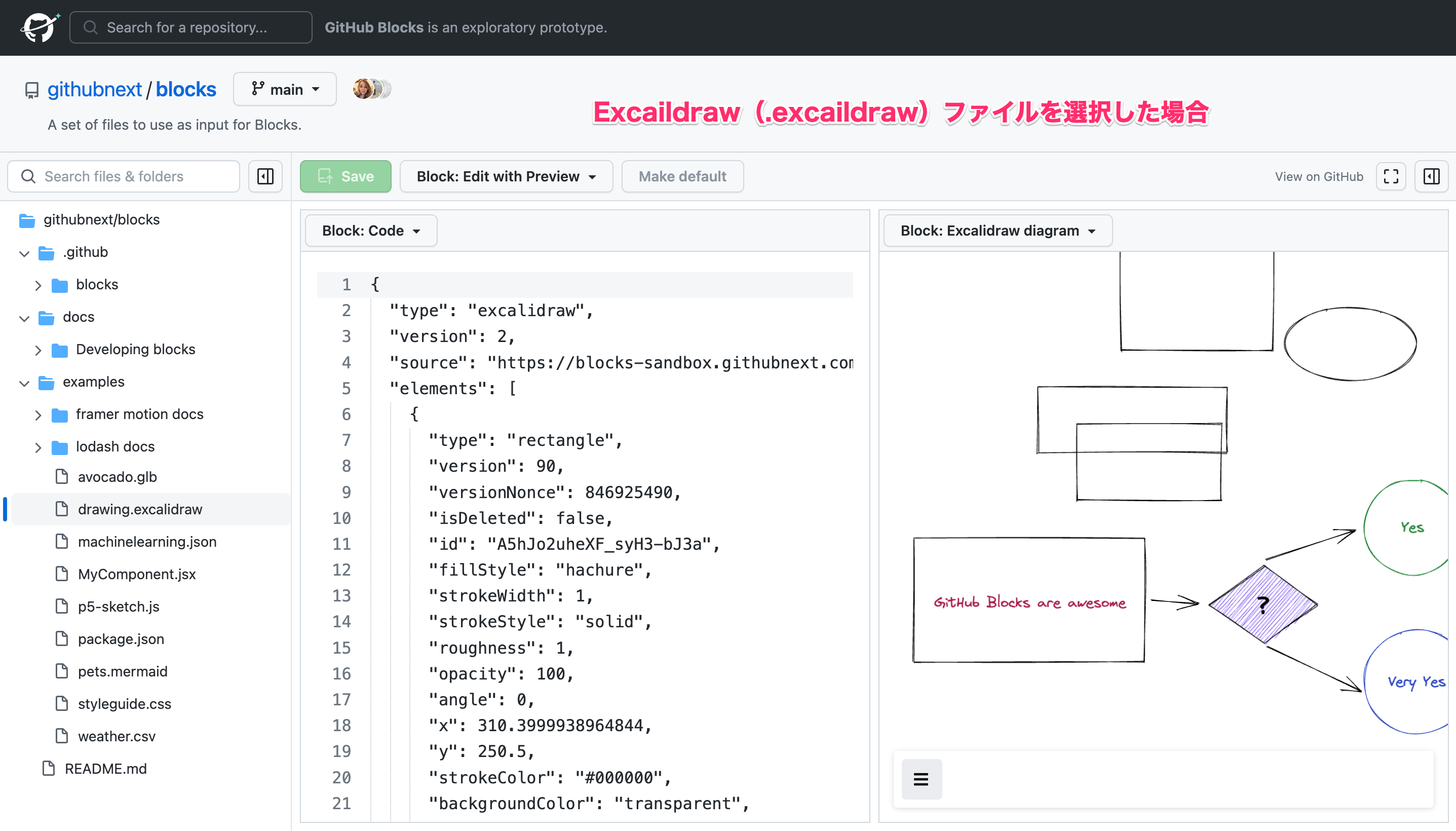Open the Block: Excalidraw diagram selector
The image size is (1456, 831).
coord(995,230)
